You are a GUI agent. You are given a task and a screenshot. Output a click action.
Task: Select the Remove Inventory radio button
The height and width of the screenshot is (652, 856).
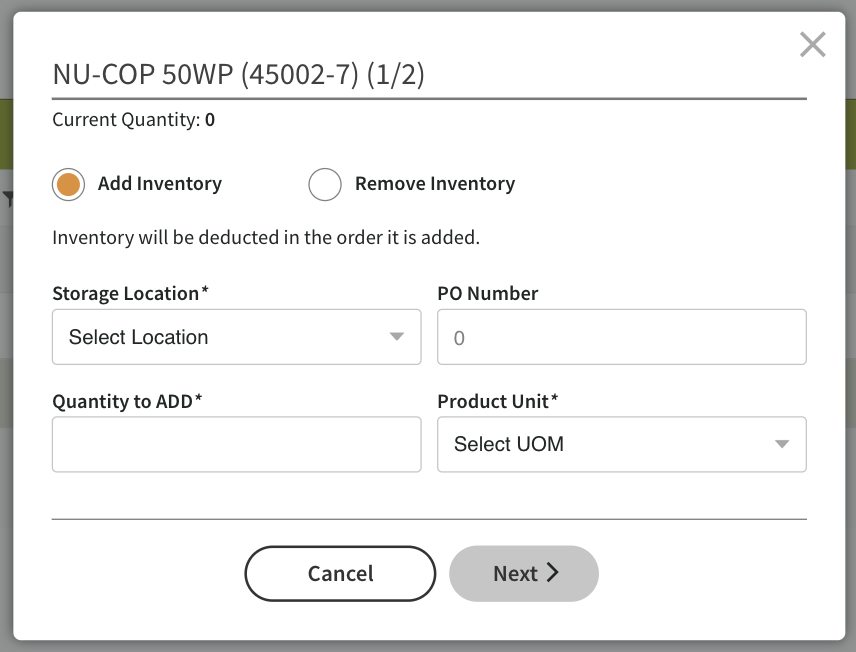point(324,184)
